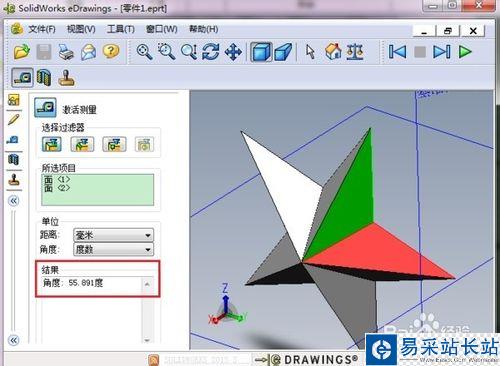
Task: Open the Measure tab in left sidebar
Action: (13, 139)
